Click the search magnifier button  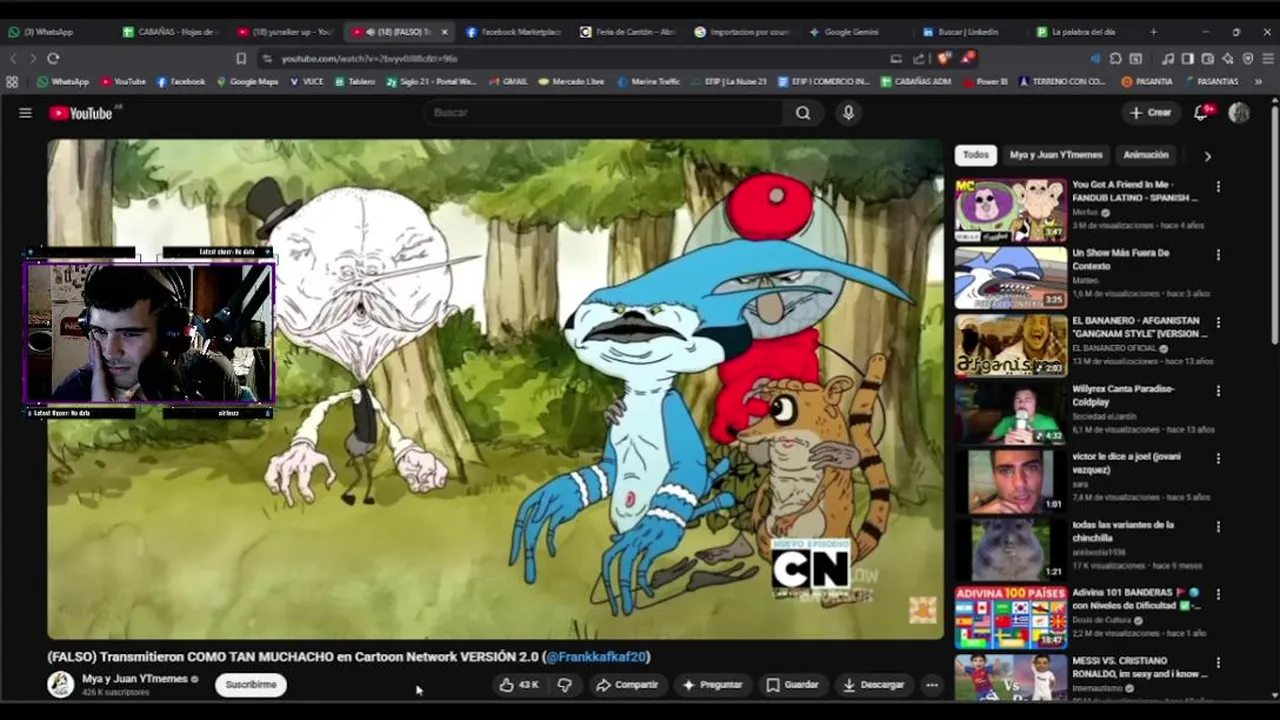coord(803,113)
